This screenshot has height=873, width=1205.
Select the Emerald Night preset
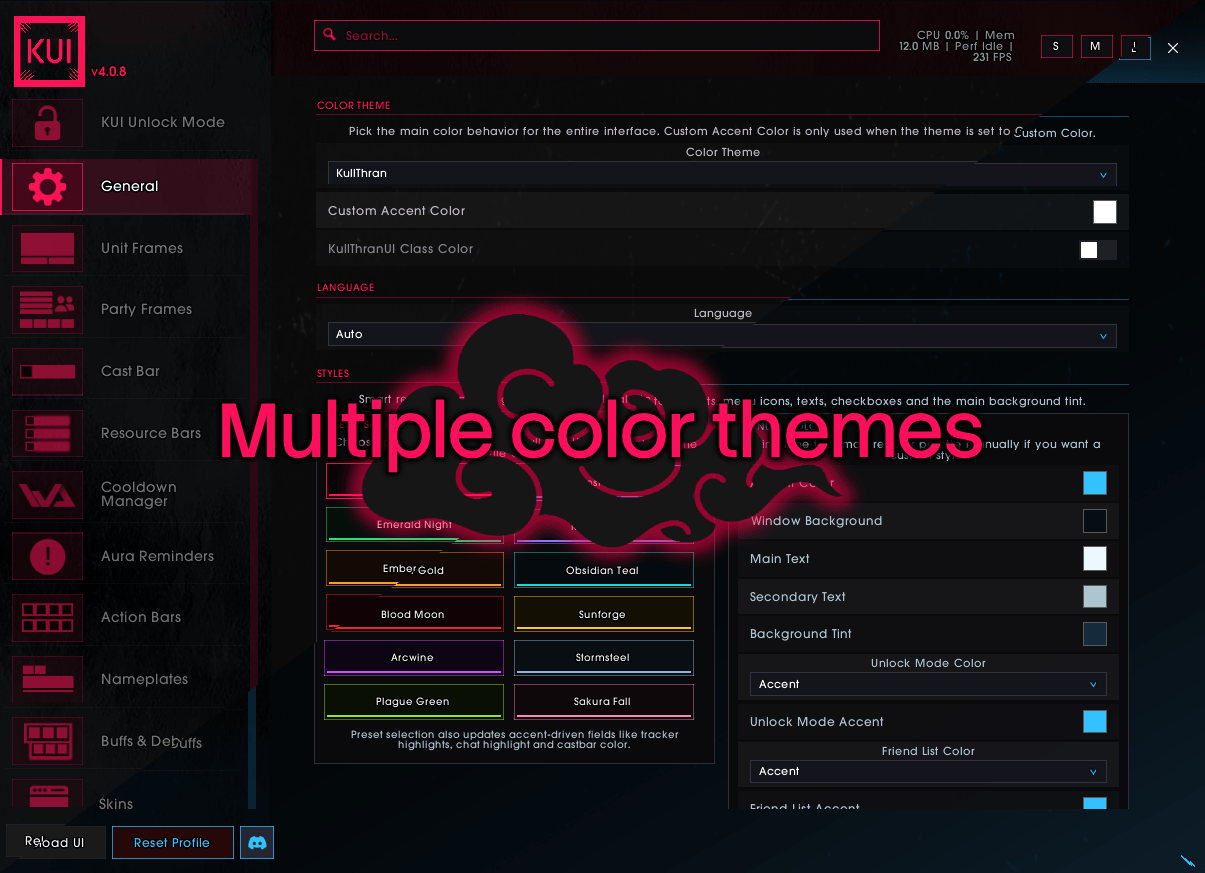pos(414,526)
